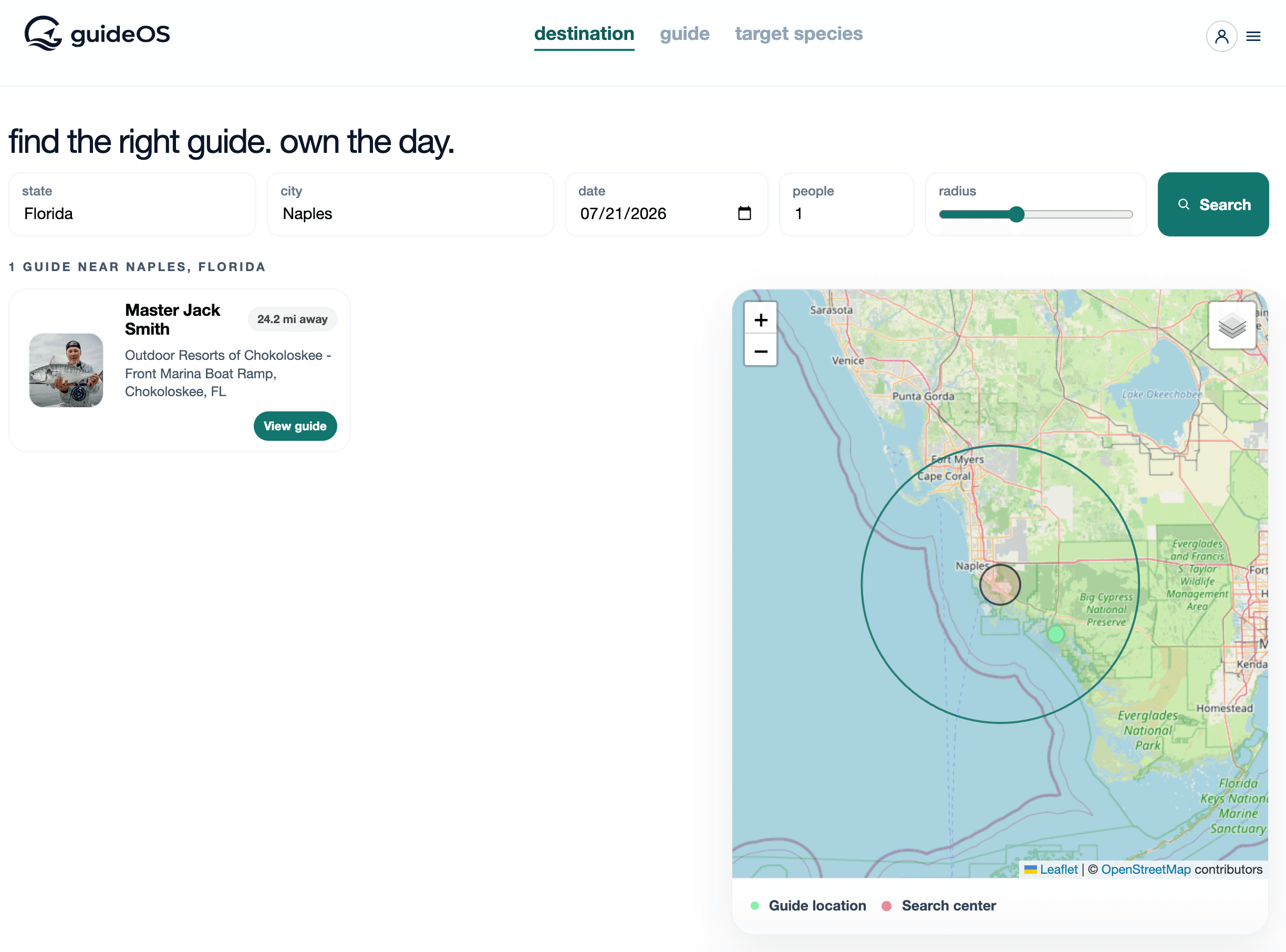Image resolution: width=1286 pixels, height=952 pixels.
Task: Click the Lake Okeechobee map label
Action: point(1161,394)
